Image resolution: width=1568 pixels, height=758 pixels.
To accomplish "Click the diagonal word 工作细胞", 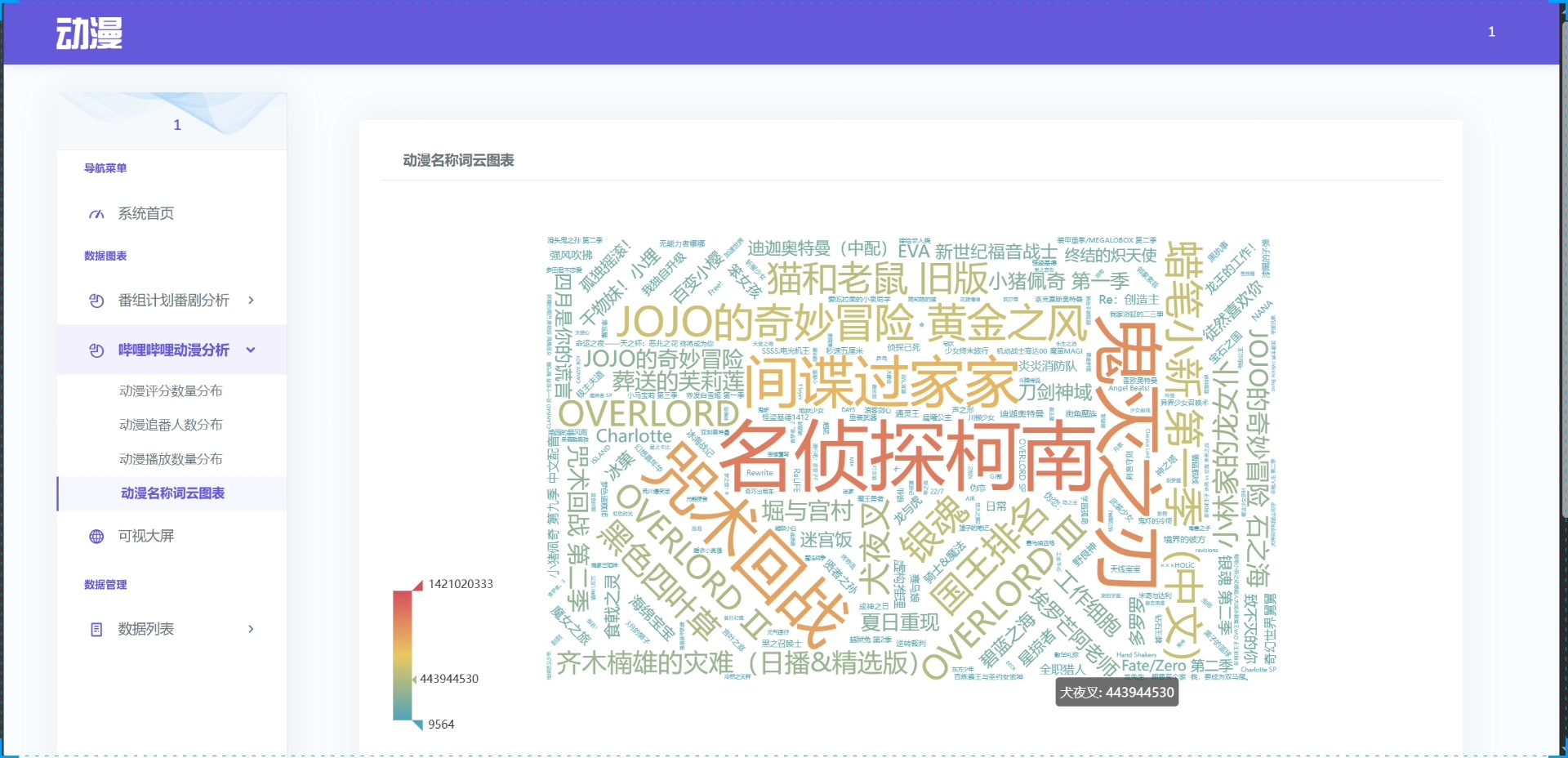I will (x=1088, y=604).
